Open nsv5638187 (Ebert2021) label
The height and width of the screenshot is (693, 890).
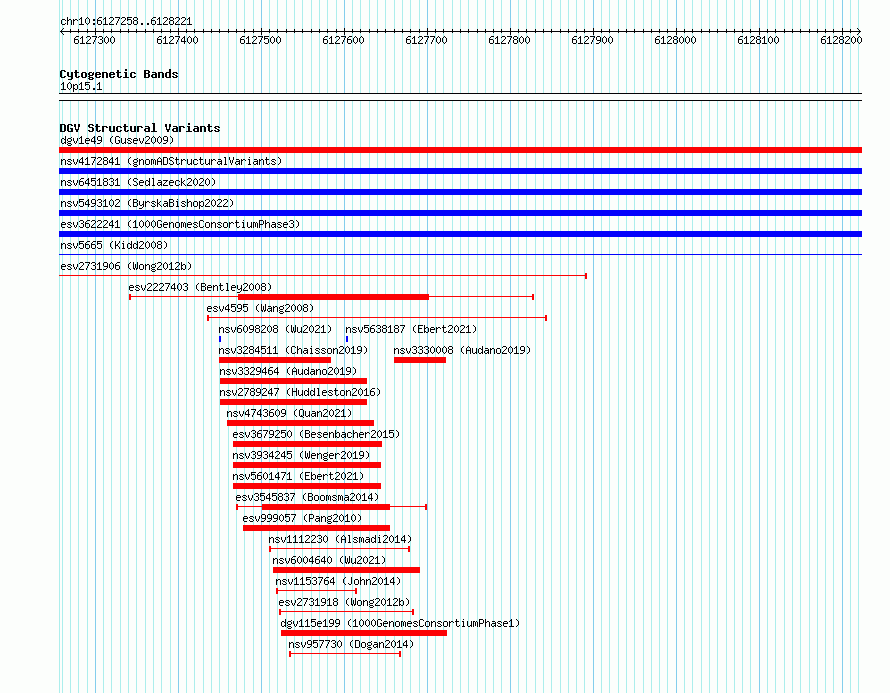pos(411,329)
